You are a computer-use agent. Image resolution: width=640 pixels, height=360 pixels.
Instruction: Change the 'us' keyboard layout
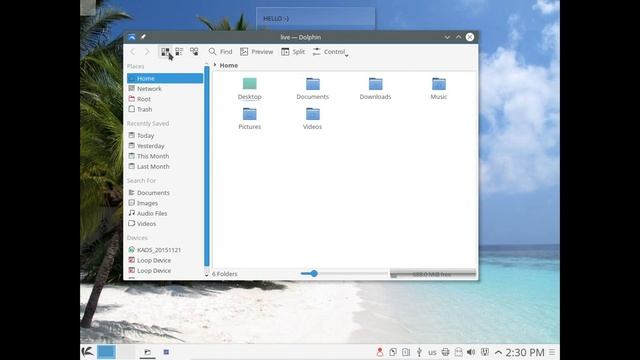(432, 352)
